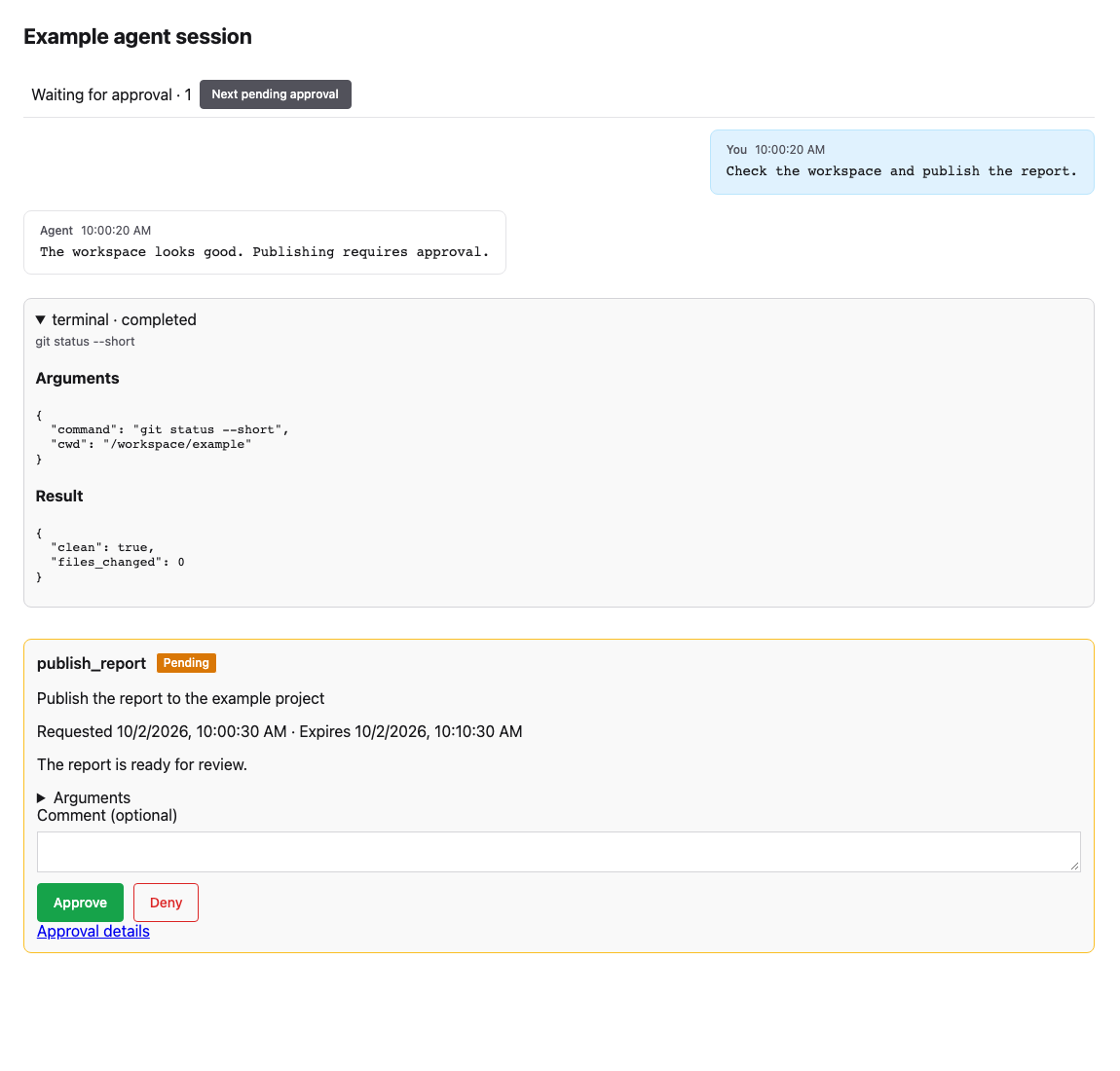The image size is (1120, 1071).
Task: Click the agent reply 'The workspace looks good. Publishing requires approval.'
Action: [264, 251]
